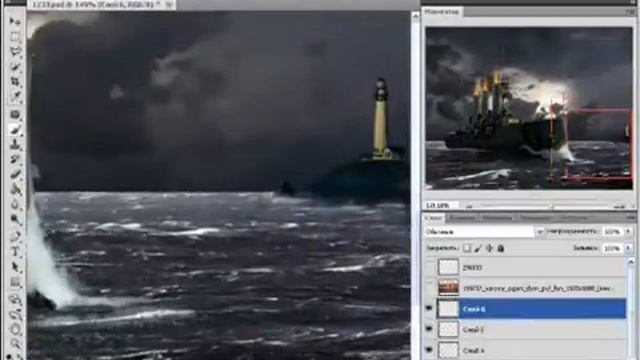Select the Healing Brush tool

pos(15,115)
